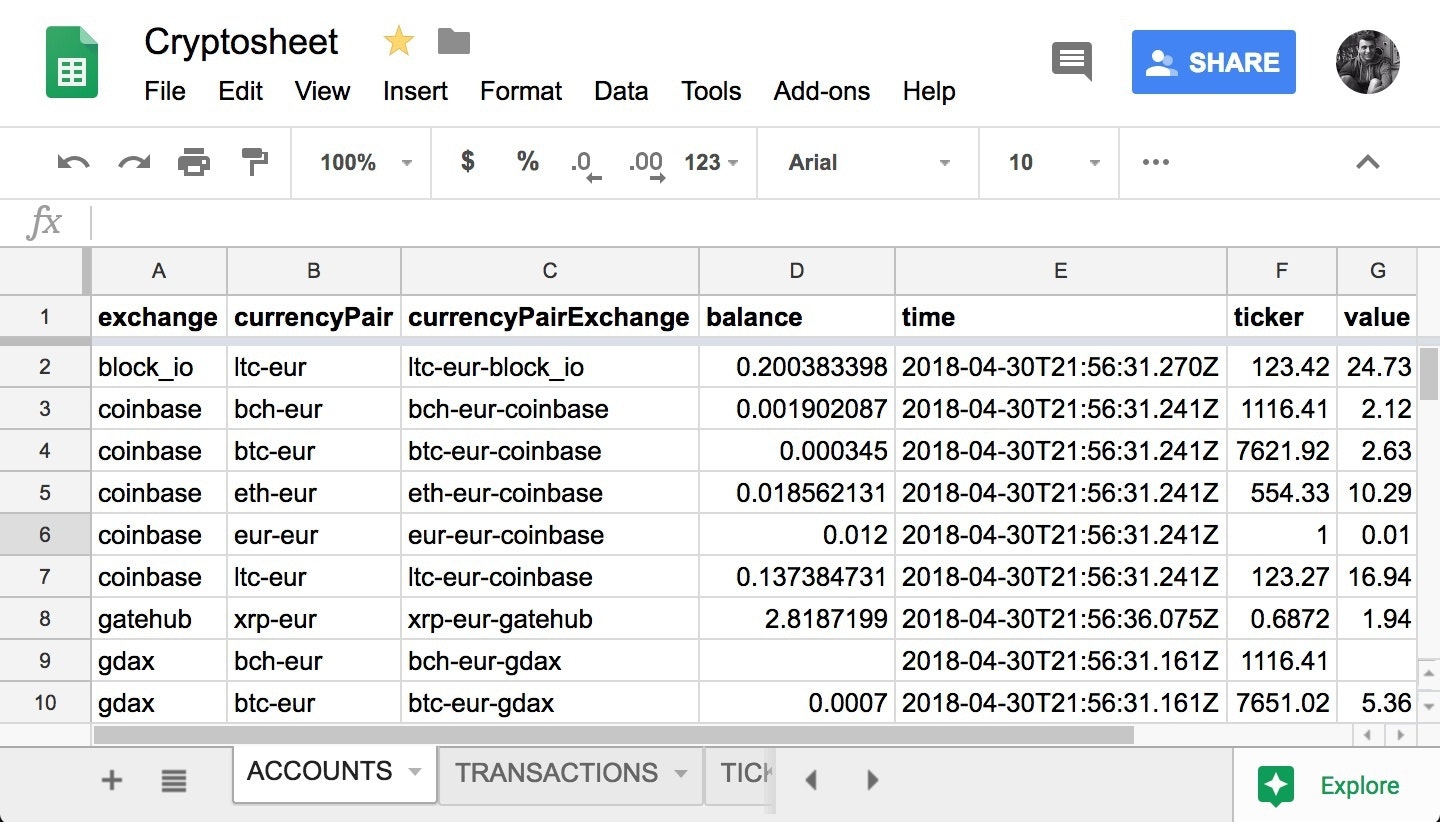1440x822 pixels.
Task: Open the ACCOUNTS sheet tab dropdown arrow
Action: (x=415, y=771)
